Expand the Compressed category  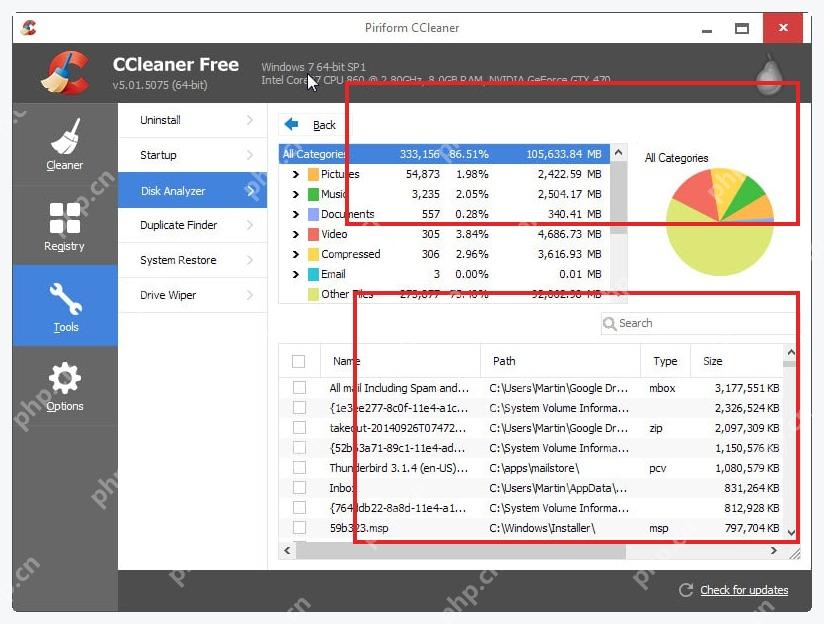295,254
